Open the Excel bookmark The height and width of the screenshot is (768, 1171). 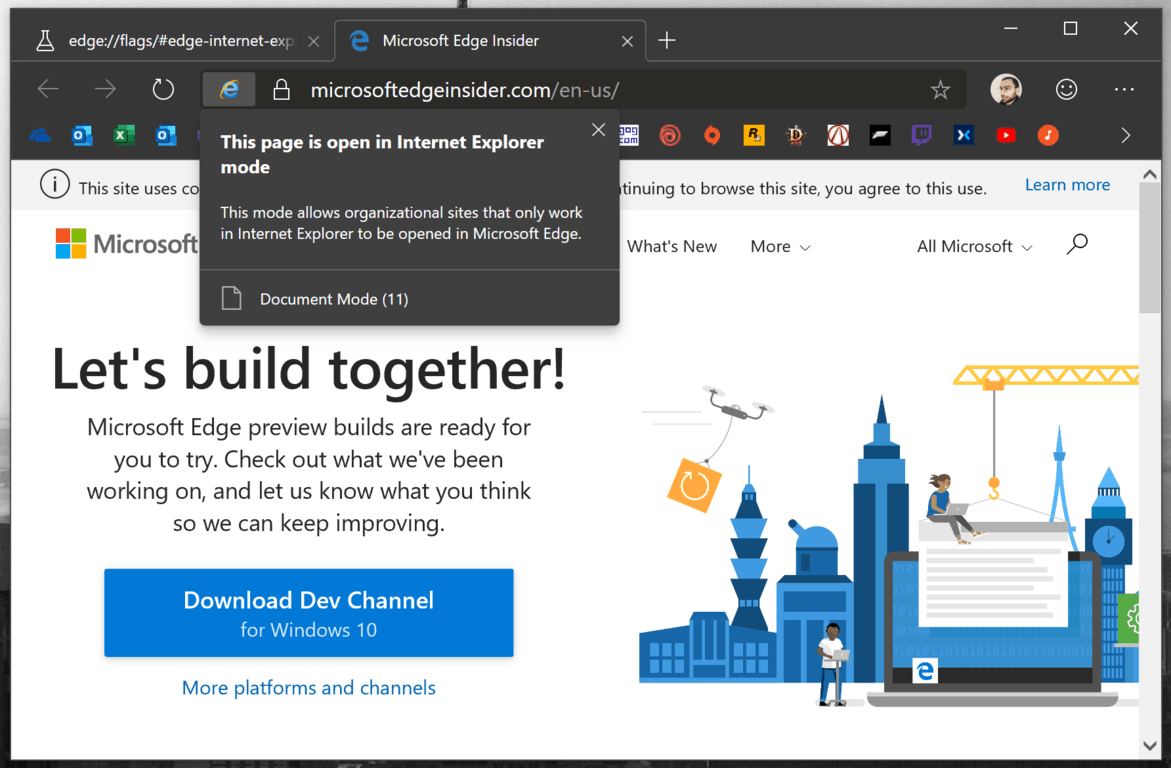click(123, 135)
